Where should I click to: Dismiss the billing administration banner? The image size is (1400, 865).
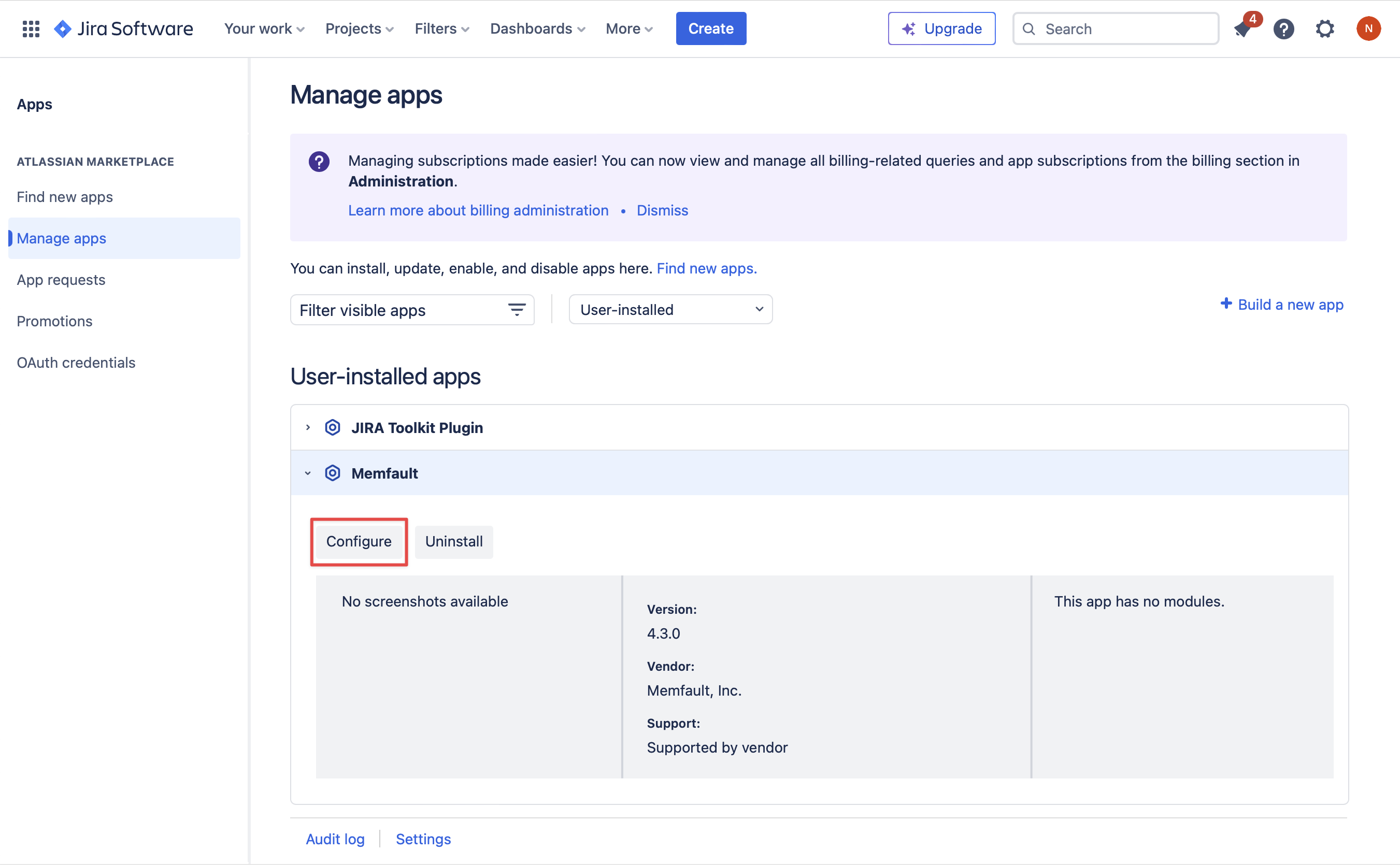[x=662, y=210]
